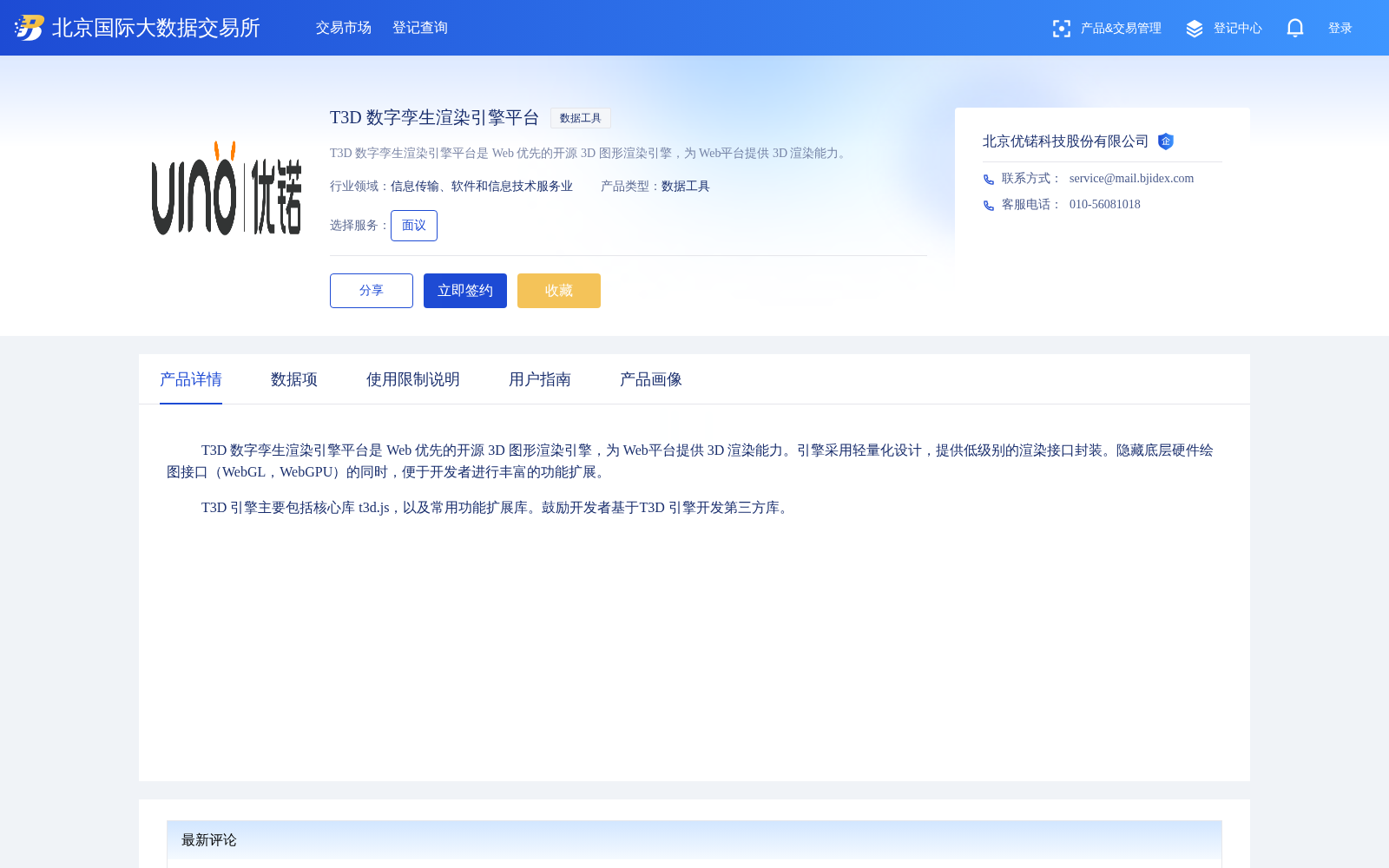1389x868 pixels.
Task: Click the 分享 button
Action: pos(372,291)
